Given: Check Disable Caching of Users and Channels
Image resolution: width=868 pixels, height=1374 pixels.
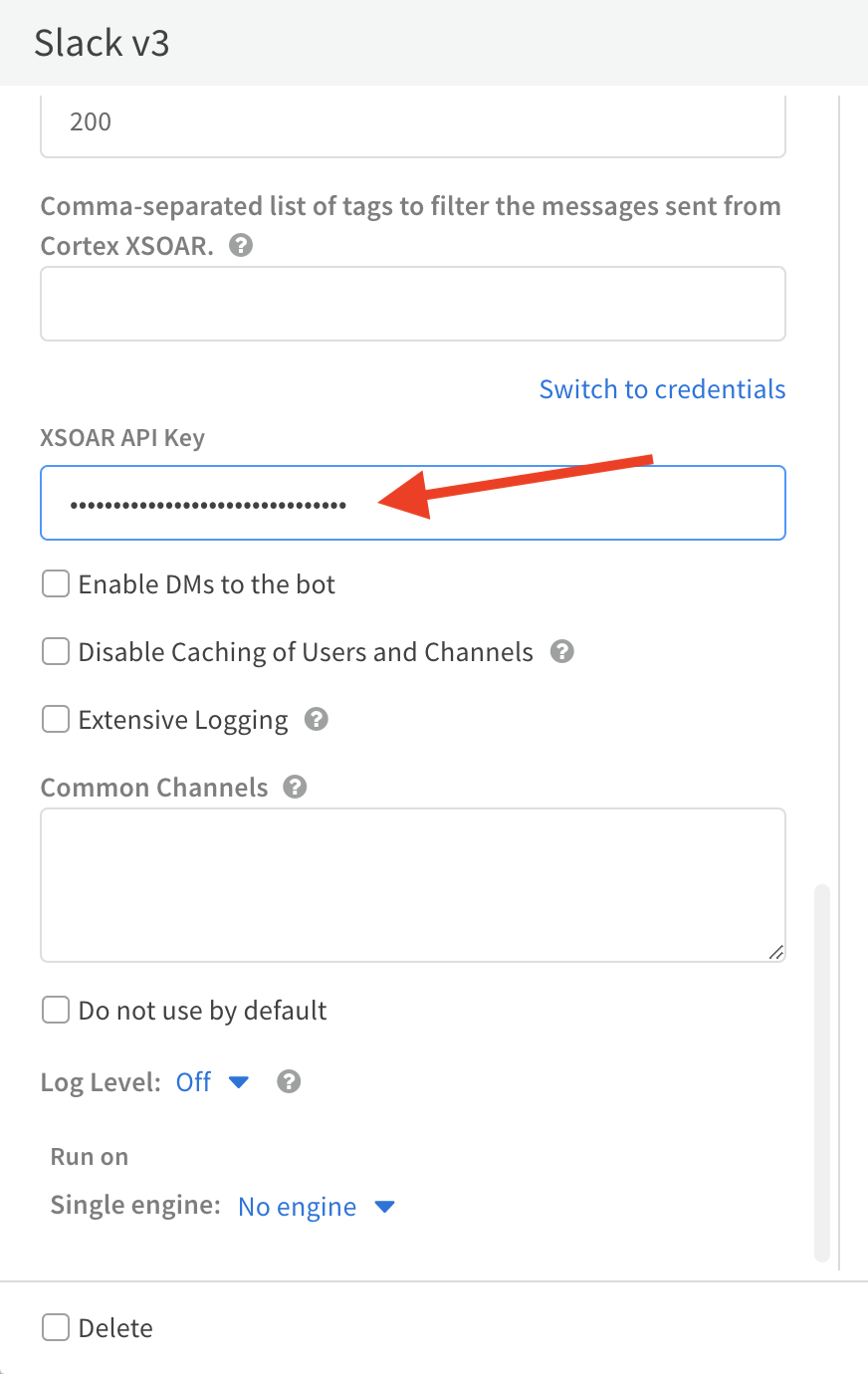Looking at the screenshot, I should point(56,651).
